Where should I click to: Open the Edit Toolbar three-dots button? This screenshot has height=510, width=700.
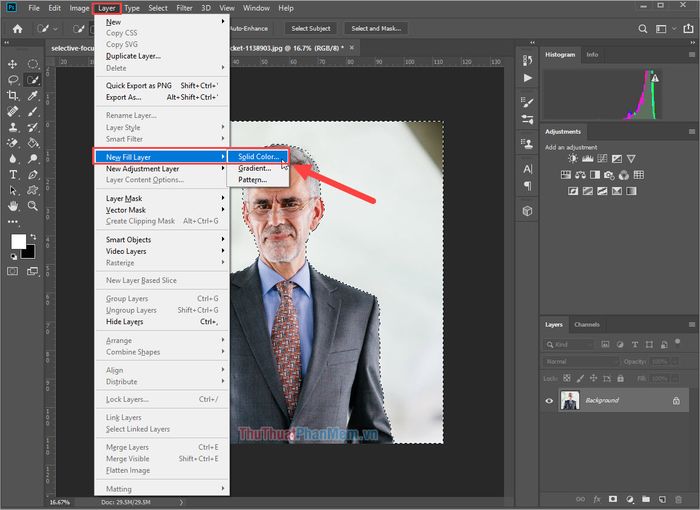point(12,222)
